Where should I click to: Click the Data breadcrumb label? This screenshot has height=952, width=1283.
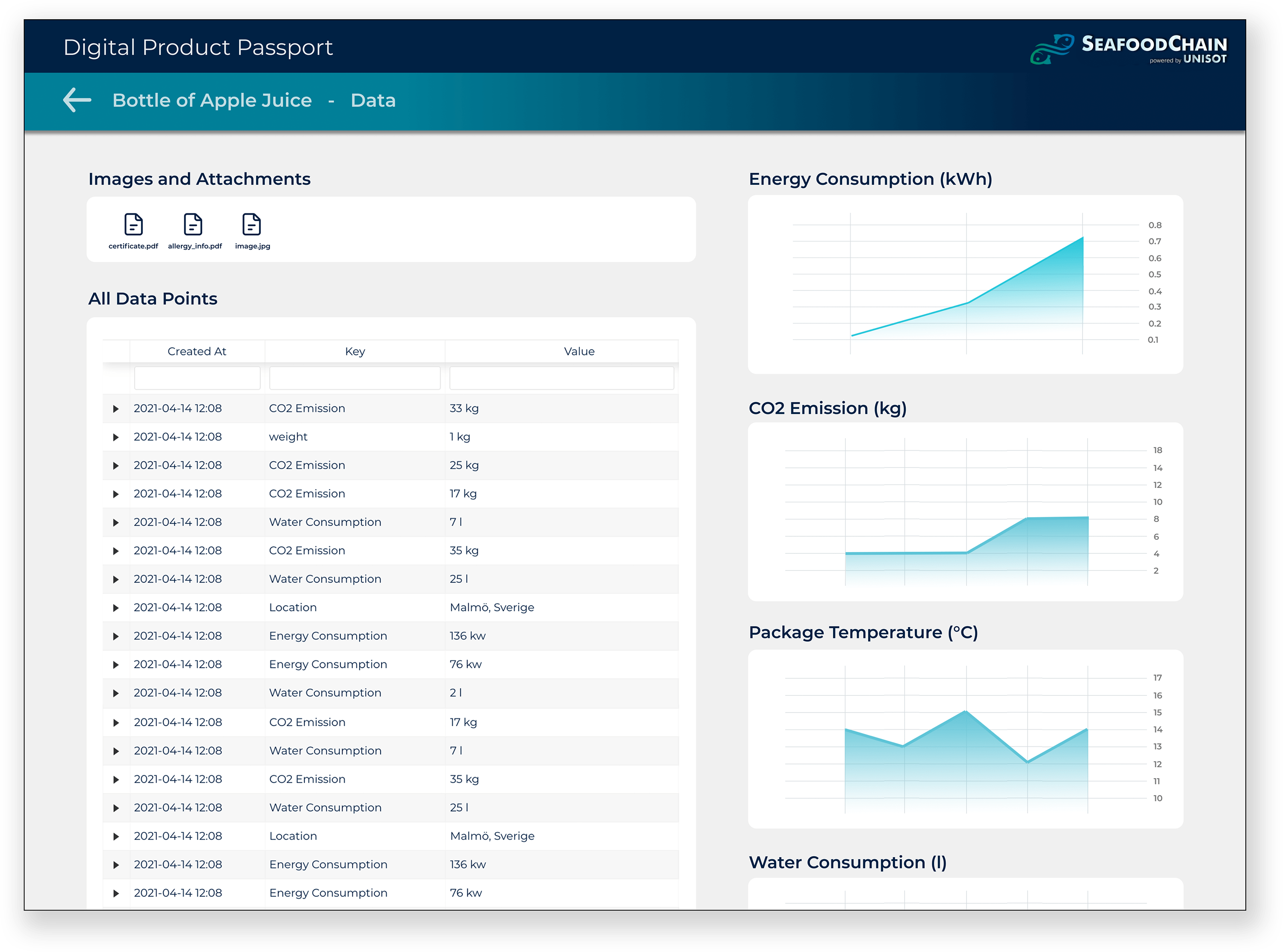click(373, 100)
